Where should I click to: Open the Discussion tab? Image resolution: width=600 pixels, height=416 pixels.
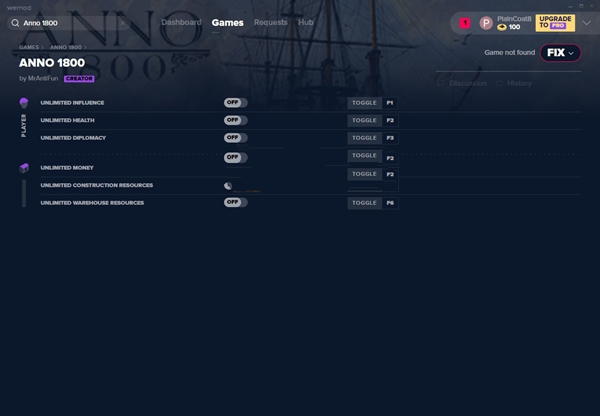[468, 83]
